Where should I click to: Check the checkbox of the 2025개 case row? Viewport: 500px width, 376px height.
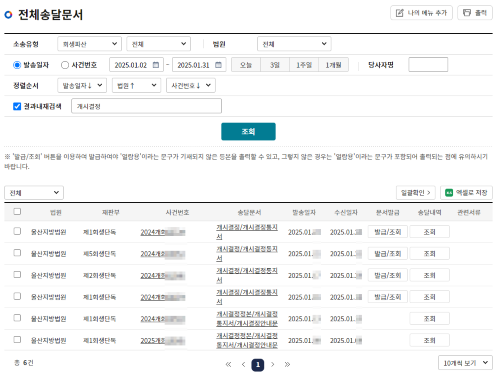[x=17, y=340]
